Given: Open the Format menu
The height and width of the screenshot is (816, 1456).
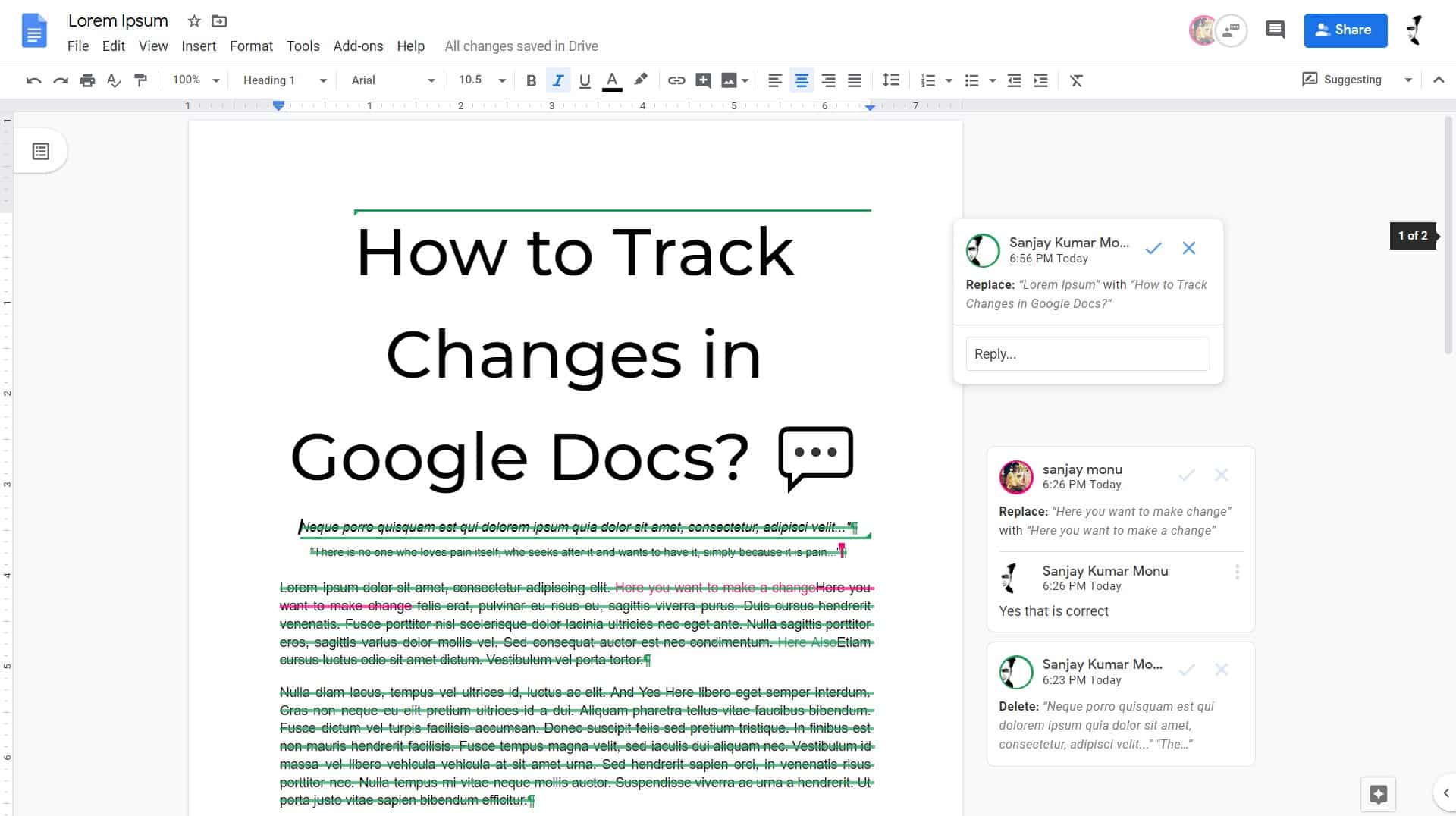Looking at the screenshot, I should pyautogui.click(x=251, y=46).
